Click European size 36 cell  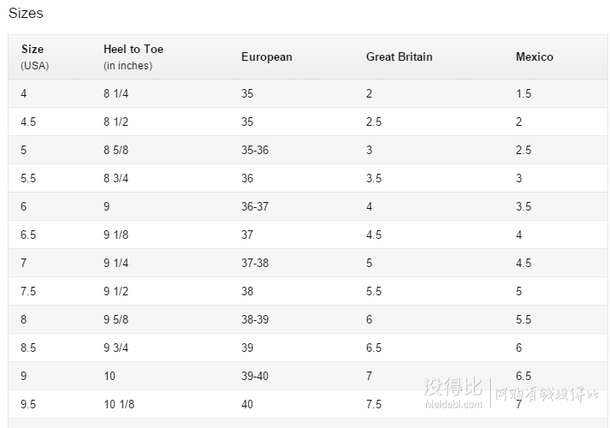click(x=247, y=179)
